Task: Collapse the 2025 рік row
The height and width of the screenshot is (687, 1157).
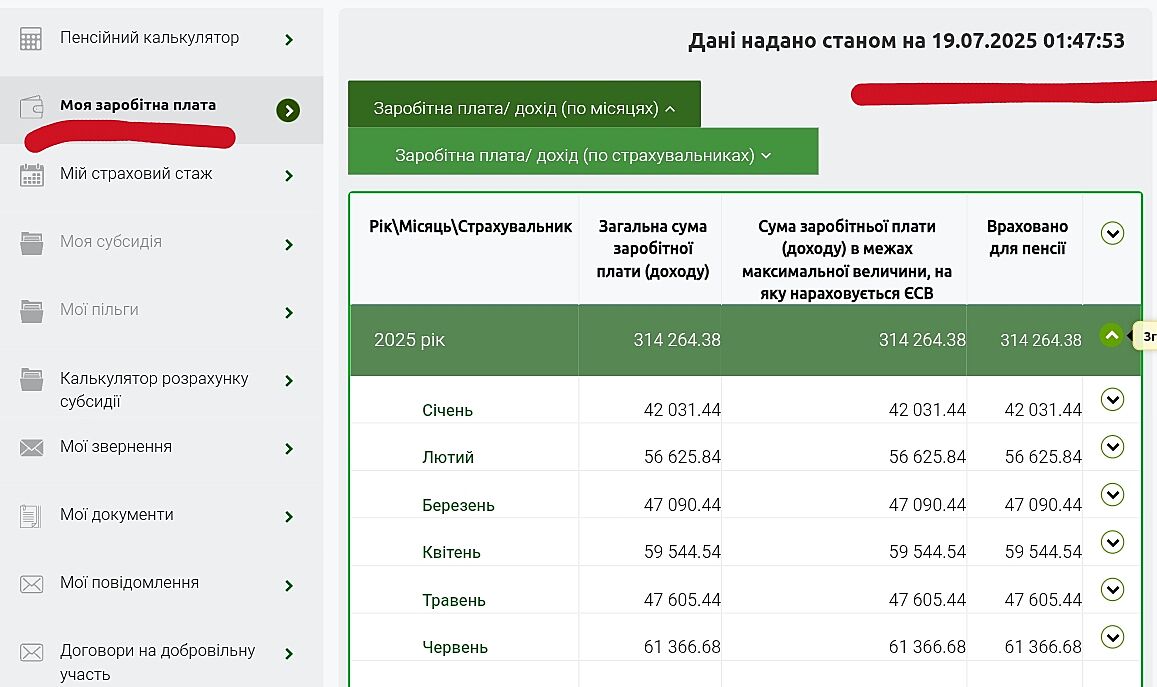Action: coord(1111,336)
